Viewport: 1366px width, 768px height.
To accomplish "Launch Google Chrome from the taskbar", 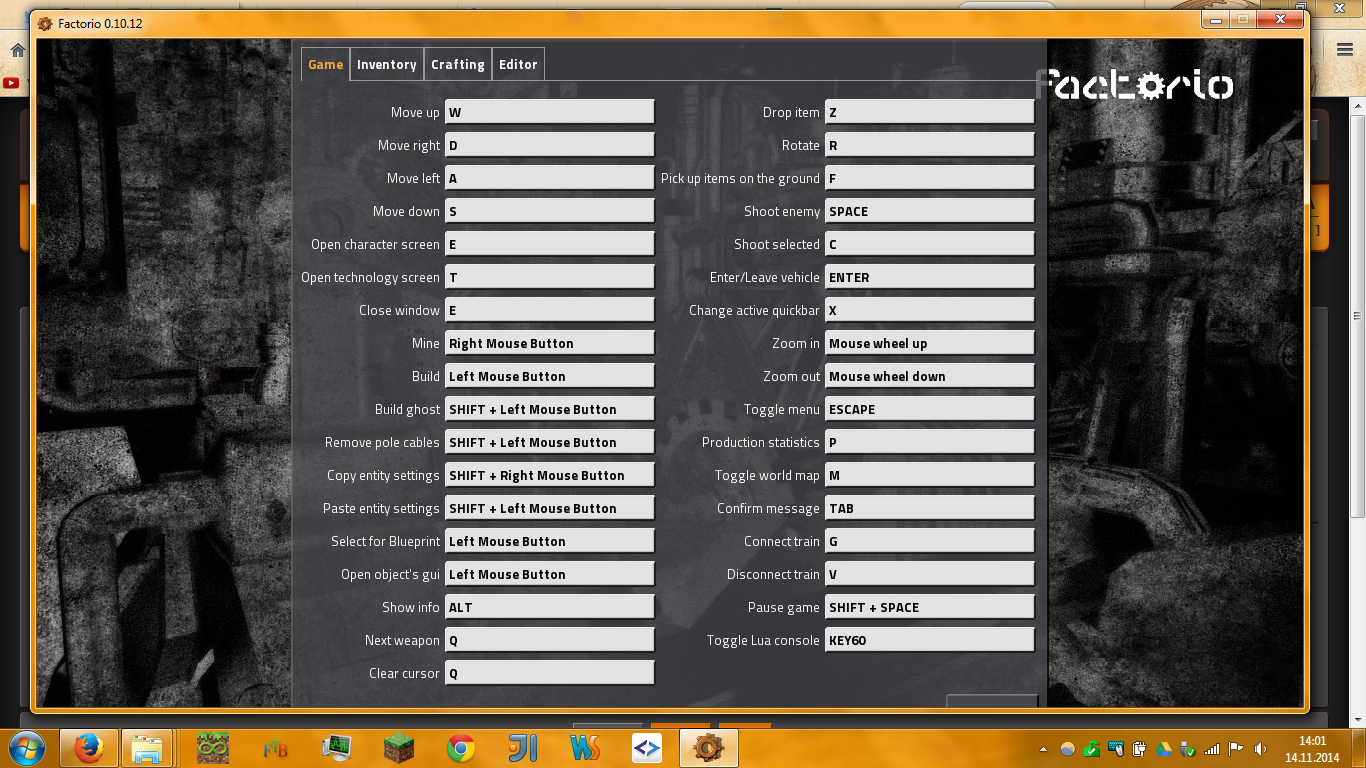I will [461, 748].
